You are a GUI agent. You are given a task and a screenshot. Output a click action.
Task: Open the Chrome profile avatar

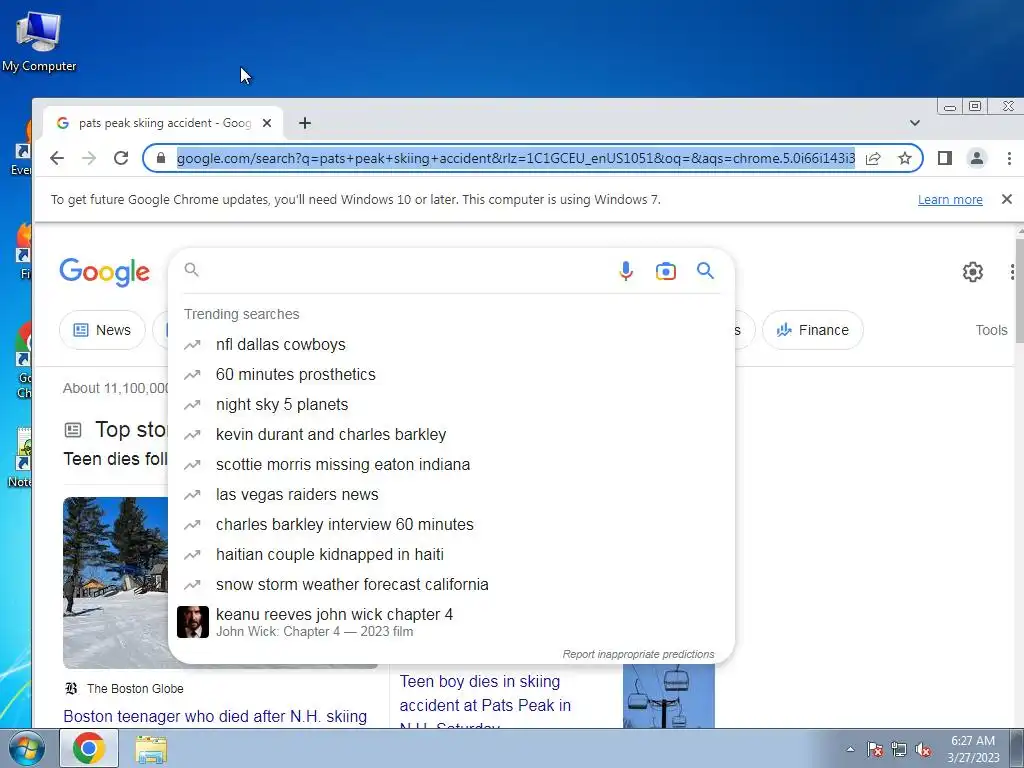tap(977, 158)
